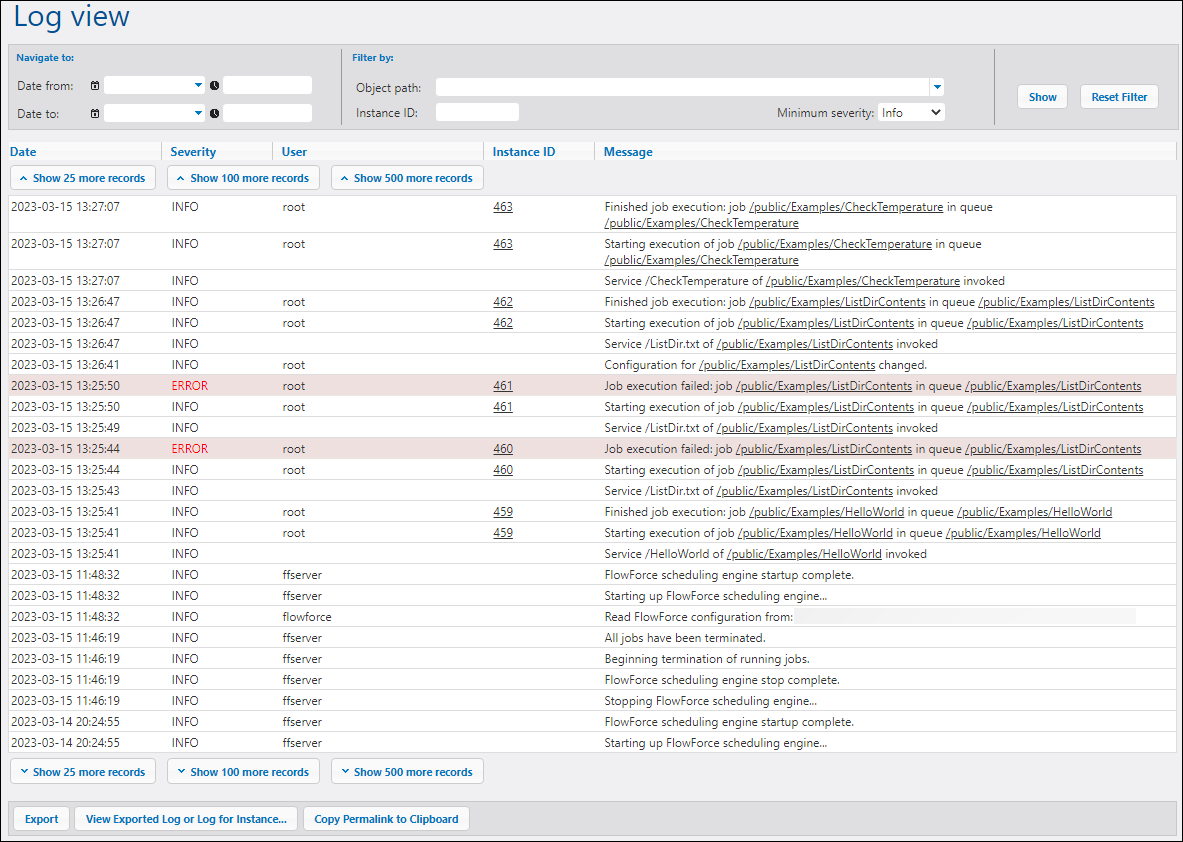Sort by the Date column header
1183x842 pixels.
23,152
